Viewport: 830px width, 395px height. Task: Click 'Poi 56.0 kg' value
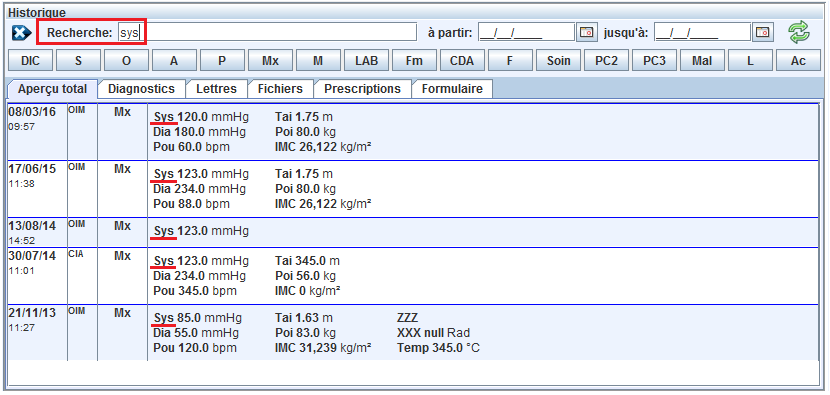tap(305, 276)
